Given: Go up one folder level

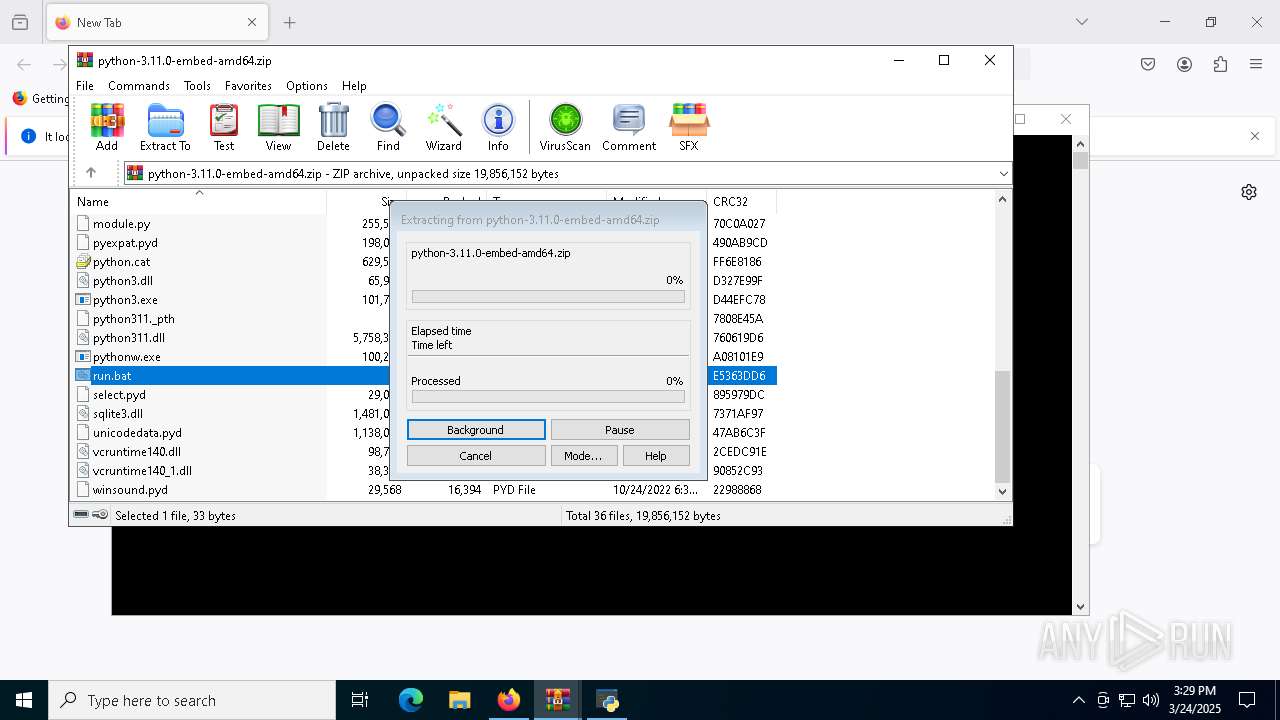Looking at the screenshot, I should (91, 173).
